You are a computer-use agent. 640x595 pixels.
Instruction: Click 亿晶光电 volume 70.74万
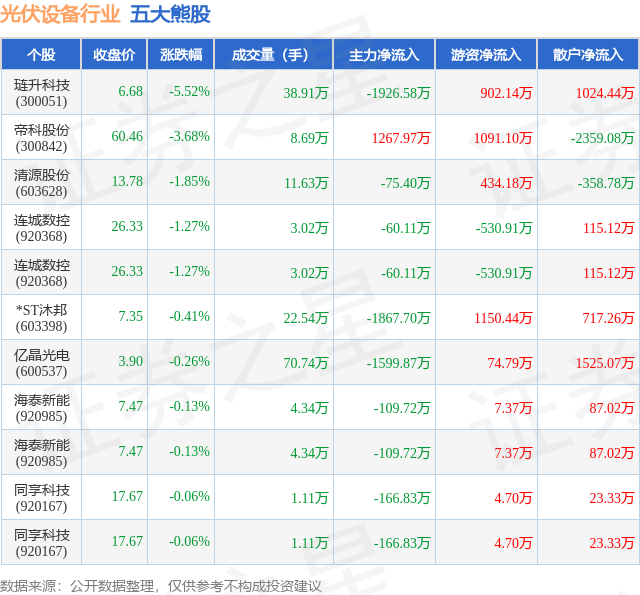pos(306,362)
